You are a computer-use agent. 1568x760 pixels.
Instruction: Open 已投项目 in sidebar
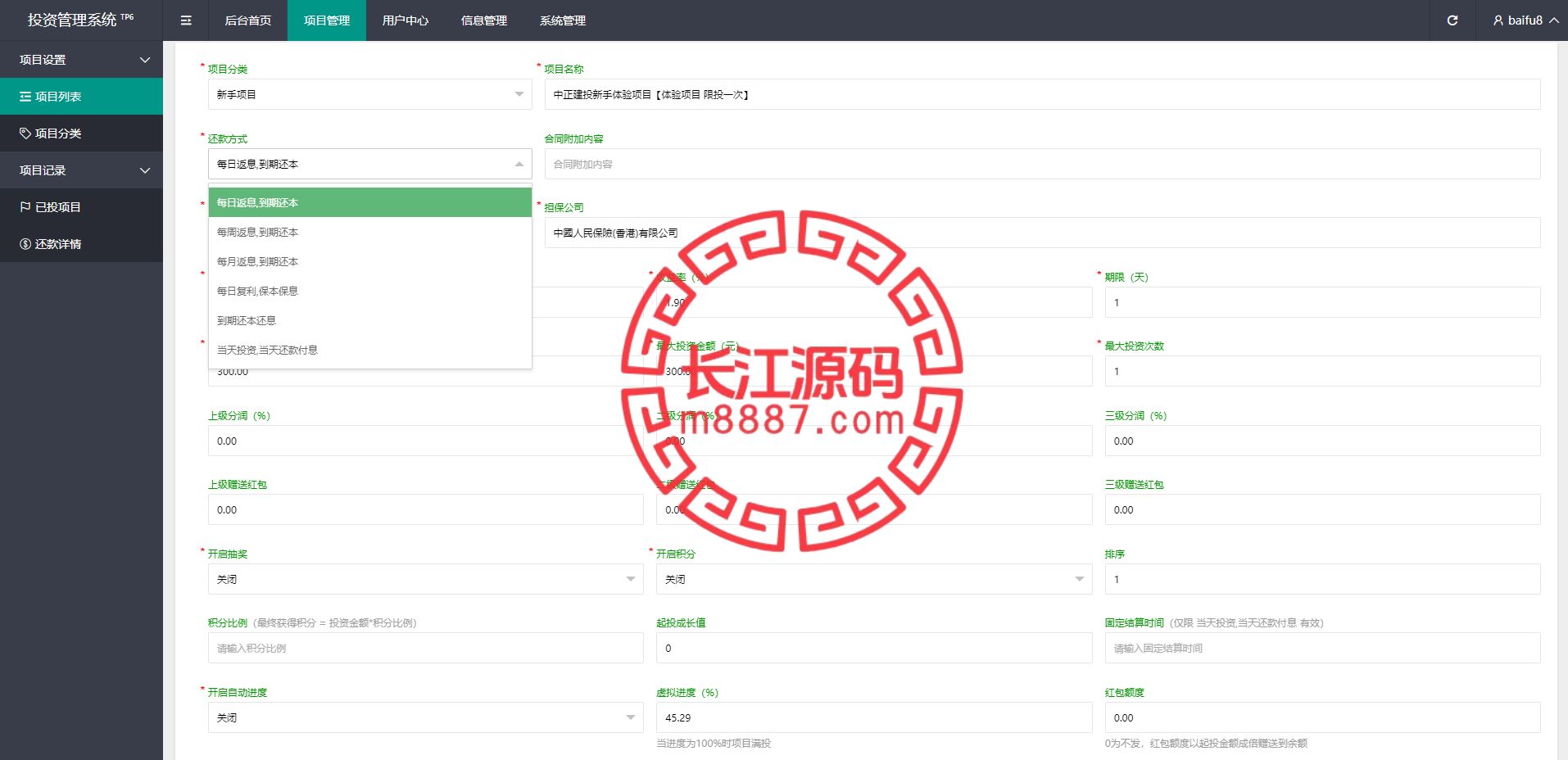click(x=81, y=207)
